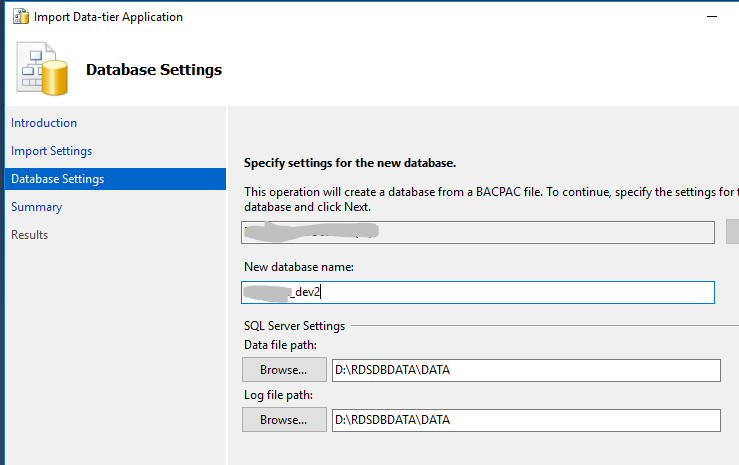Click the Data file path text field
This screenshot has width=739, height=465.
tap(526, 370)
